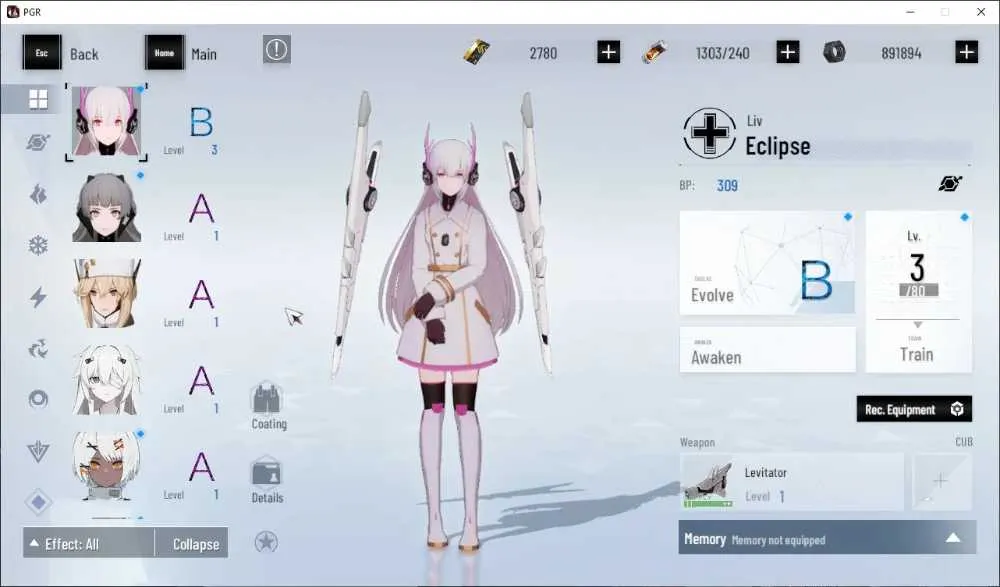Click the "Memory not equipped" text
This screenshot has width=1000, height=587.
click(778, 540)
